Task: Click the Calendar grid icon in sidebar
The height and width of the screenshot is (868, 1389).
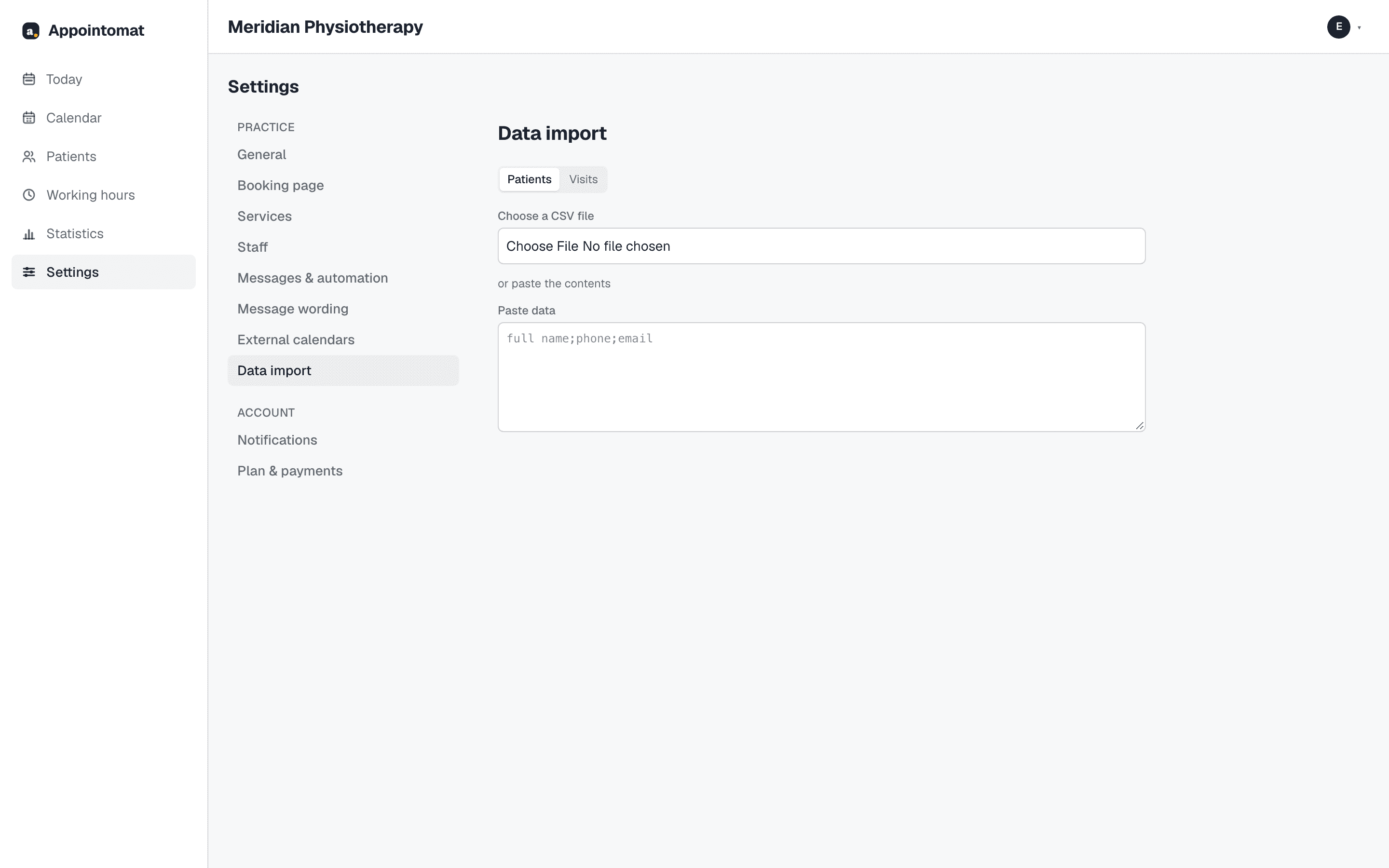Action: 29,118
